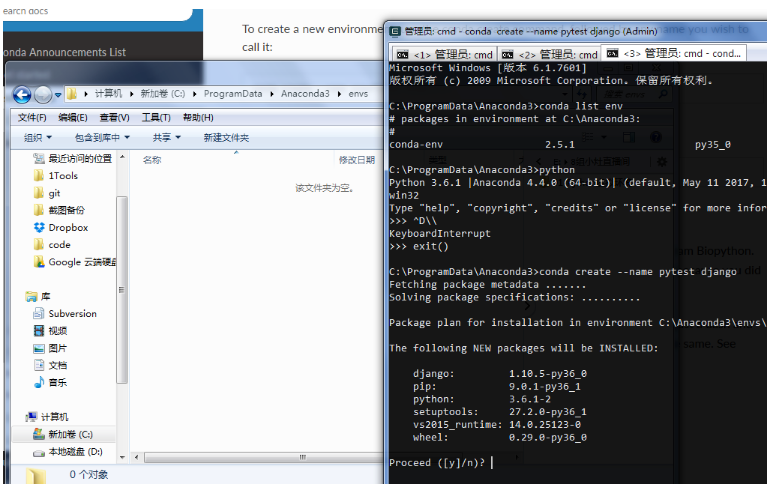
Task: Select 最近访问的位置 in navigation pane
Action: coord(80,158)
